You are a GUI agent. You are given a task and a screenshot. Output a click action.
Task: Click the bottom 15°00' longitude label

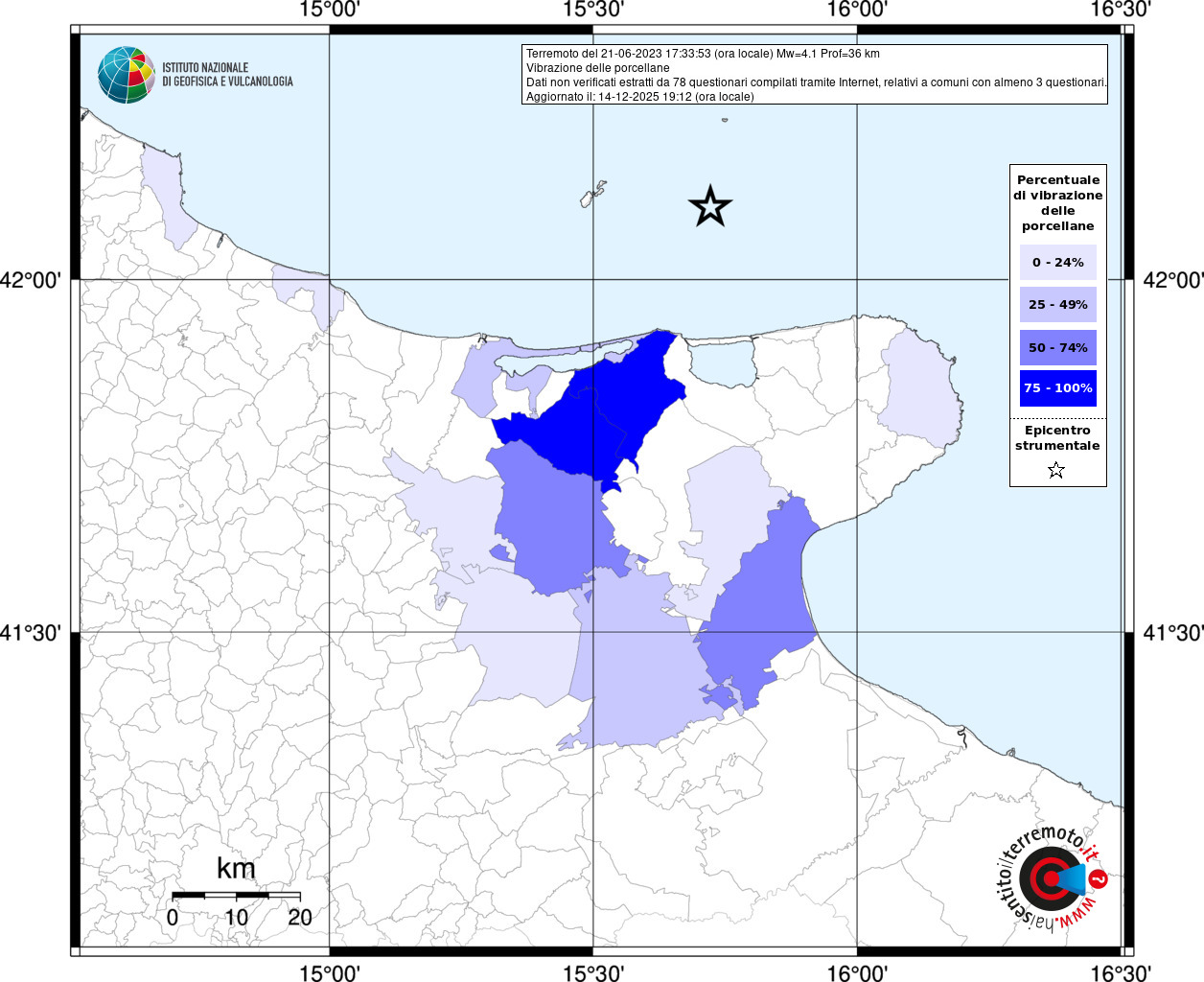click(x=330, y=972)
